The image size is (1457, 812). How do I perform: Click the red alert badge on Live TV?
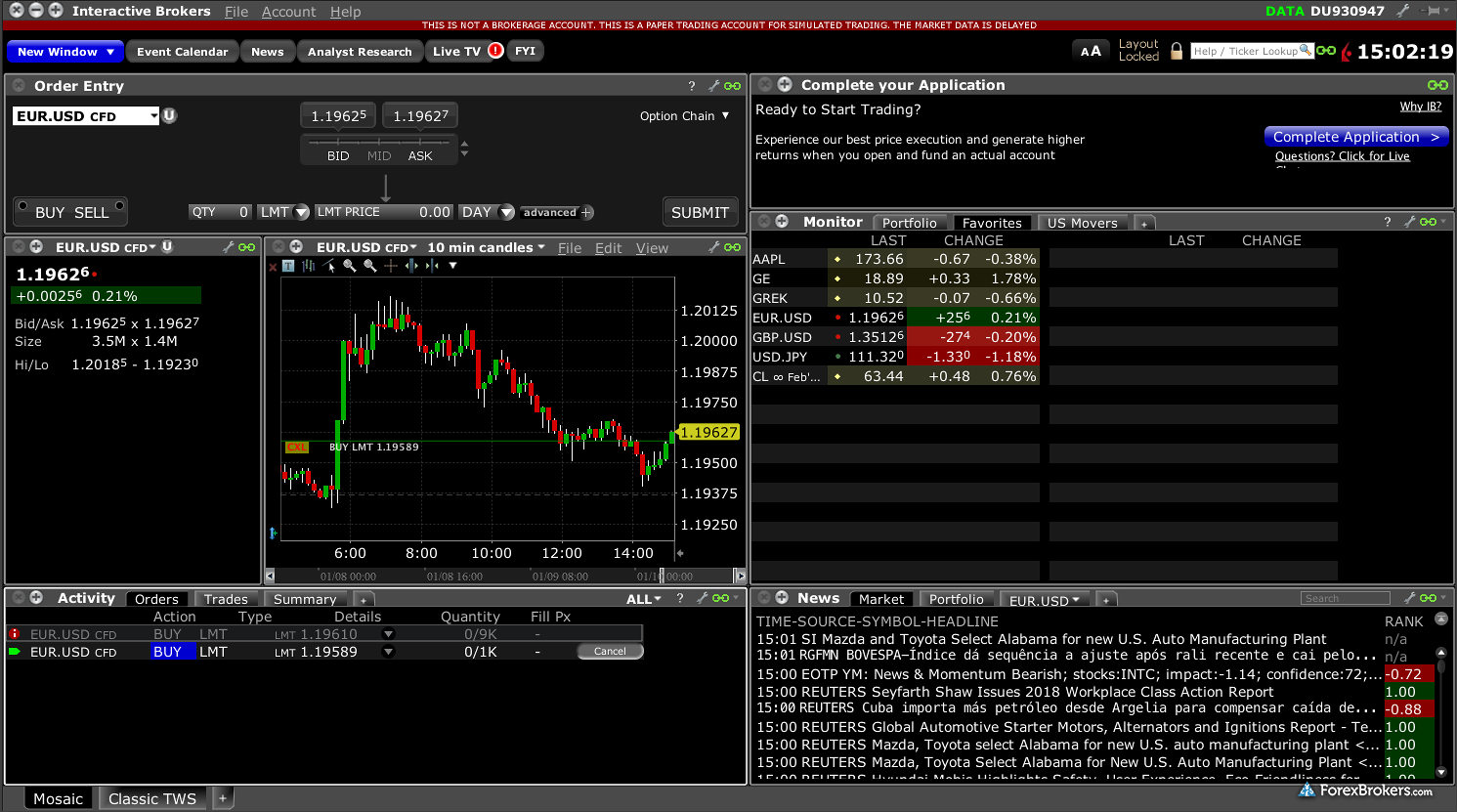pyautogui.click(x=495, y=50)
